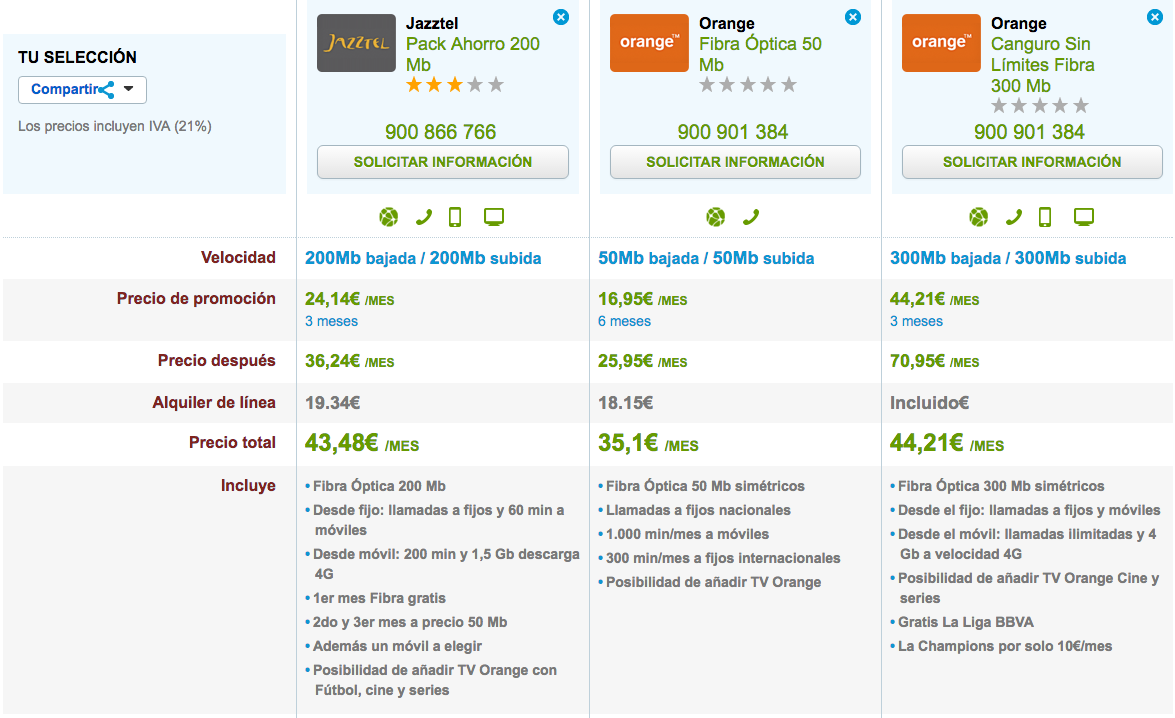
Task: Open Fibra Óptica 50 Mb plan title
Action: click(x=761, y=54)
